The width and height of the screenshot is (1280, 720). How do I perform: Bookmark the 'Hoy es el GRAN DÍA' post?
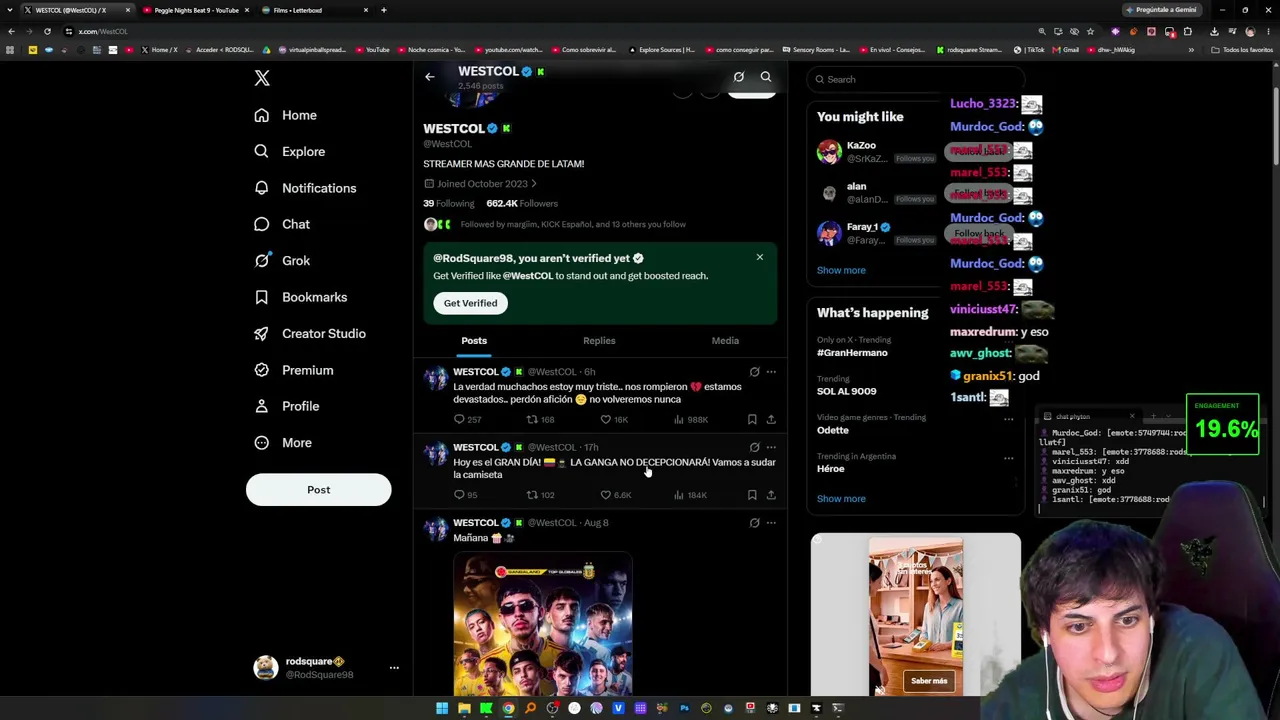[x=752, y=495]
